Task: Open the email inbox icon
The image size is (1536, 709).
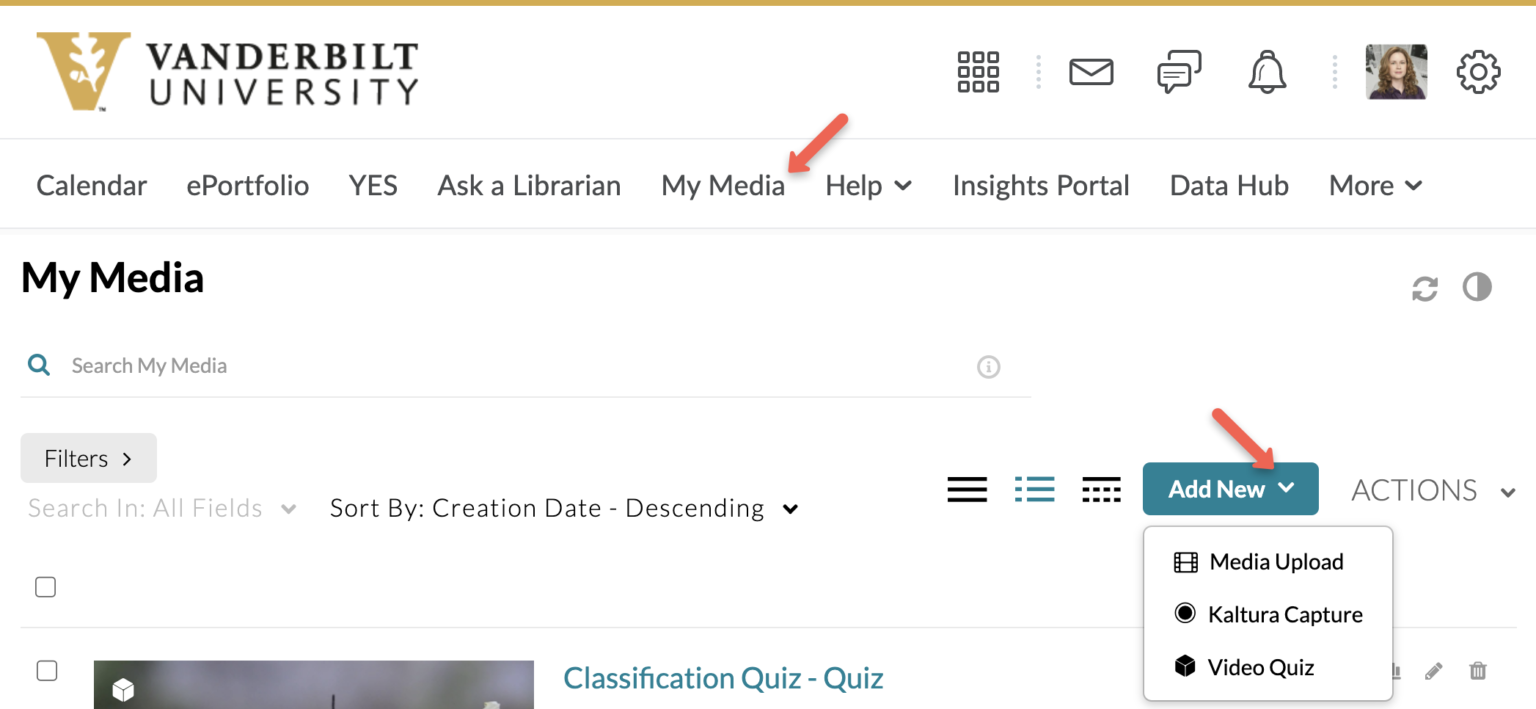Action: [1091, 71]
